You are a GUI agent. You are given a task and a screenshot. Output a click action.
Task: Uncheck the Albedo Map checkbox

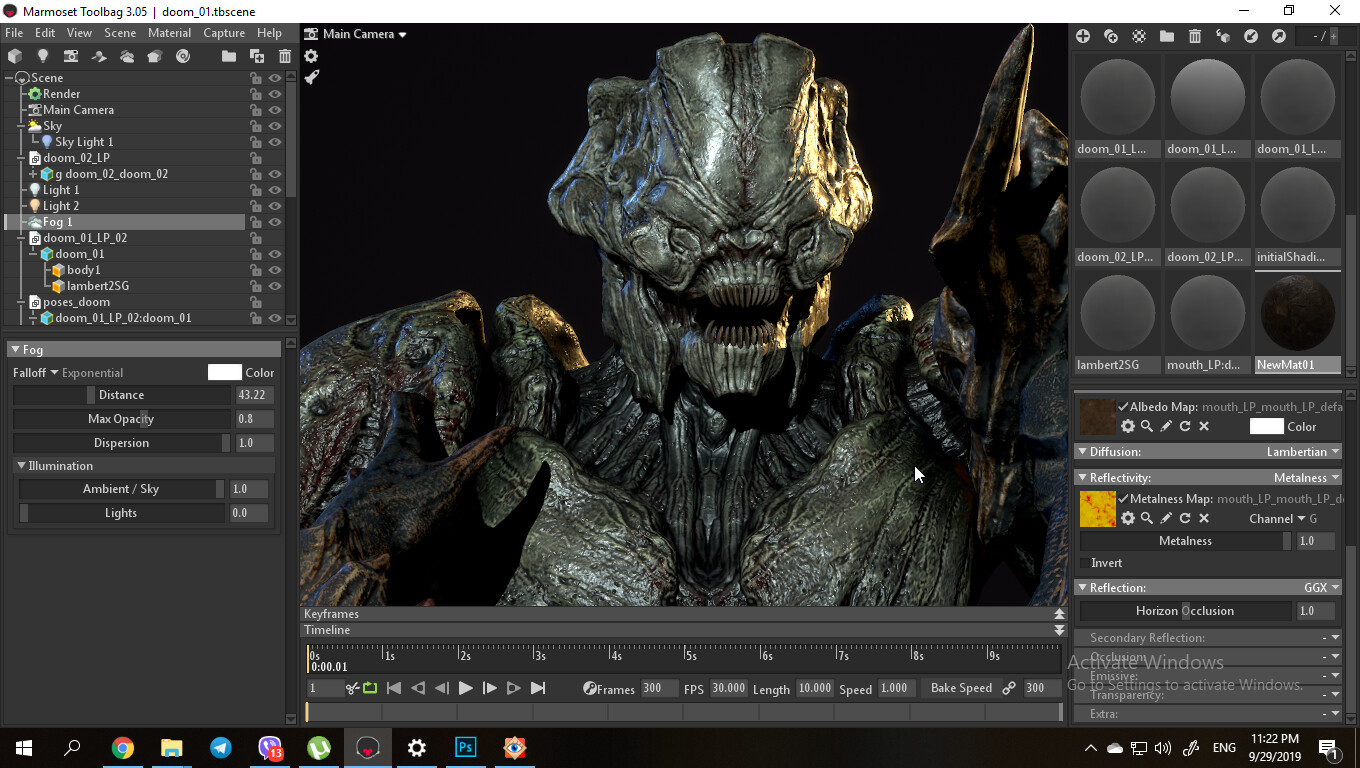point(1123,407)
